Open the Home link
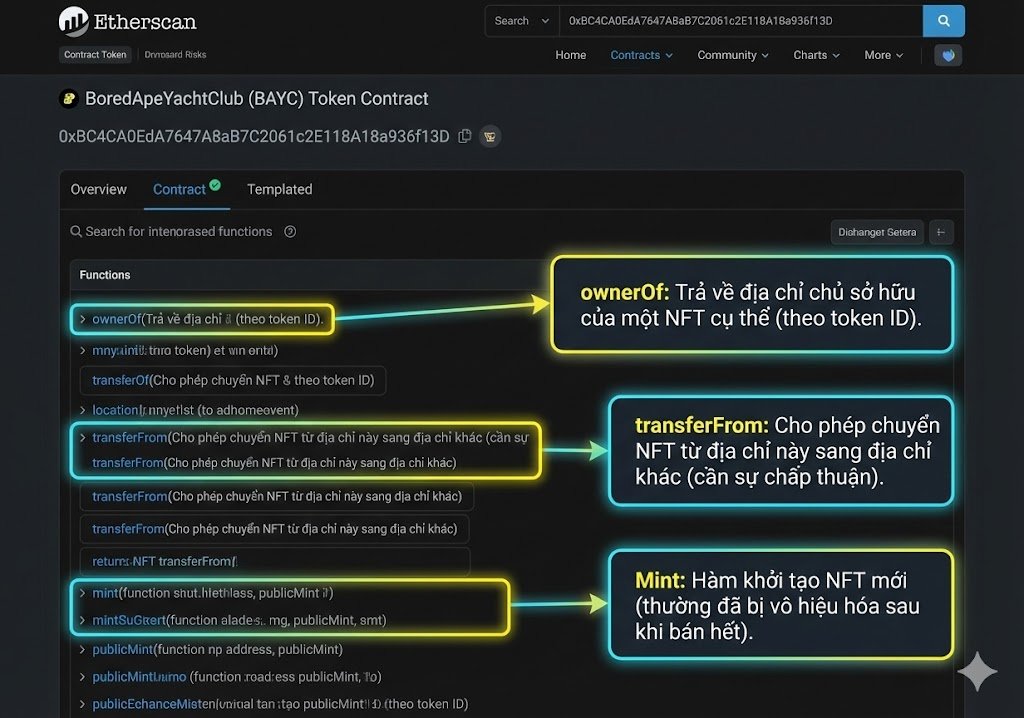The image size is (1024, 718). 571,55
